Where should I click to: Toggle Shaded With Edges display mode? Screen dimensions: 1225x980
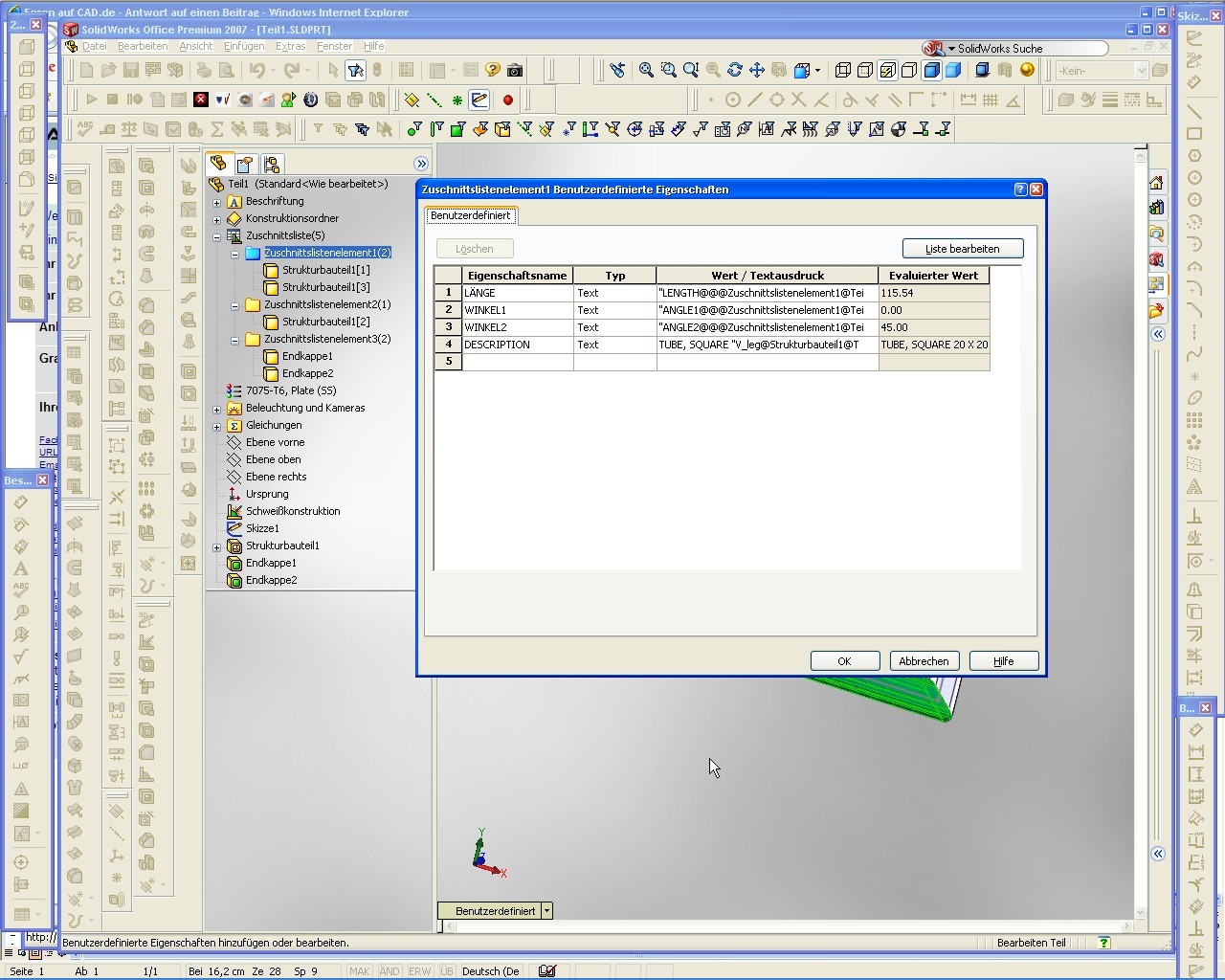click(931, 70)
